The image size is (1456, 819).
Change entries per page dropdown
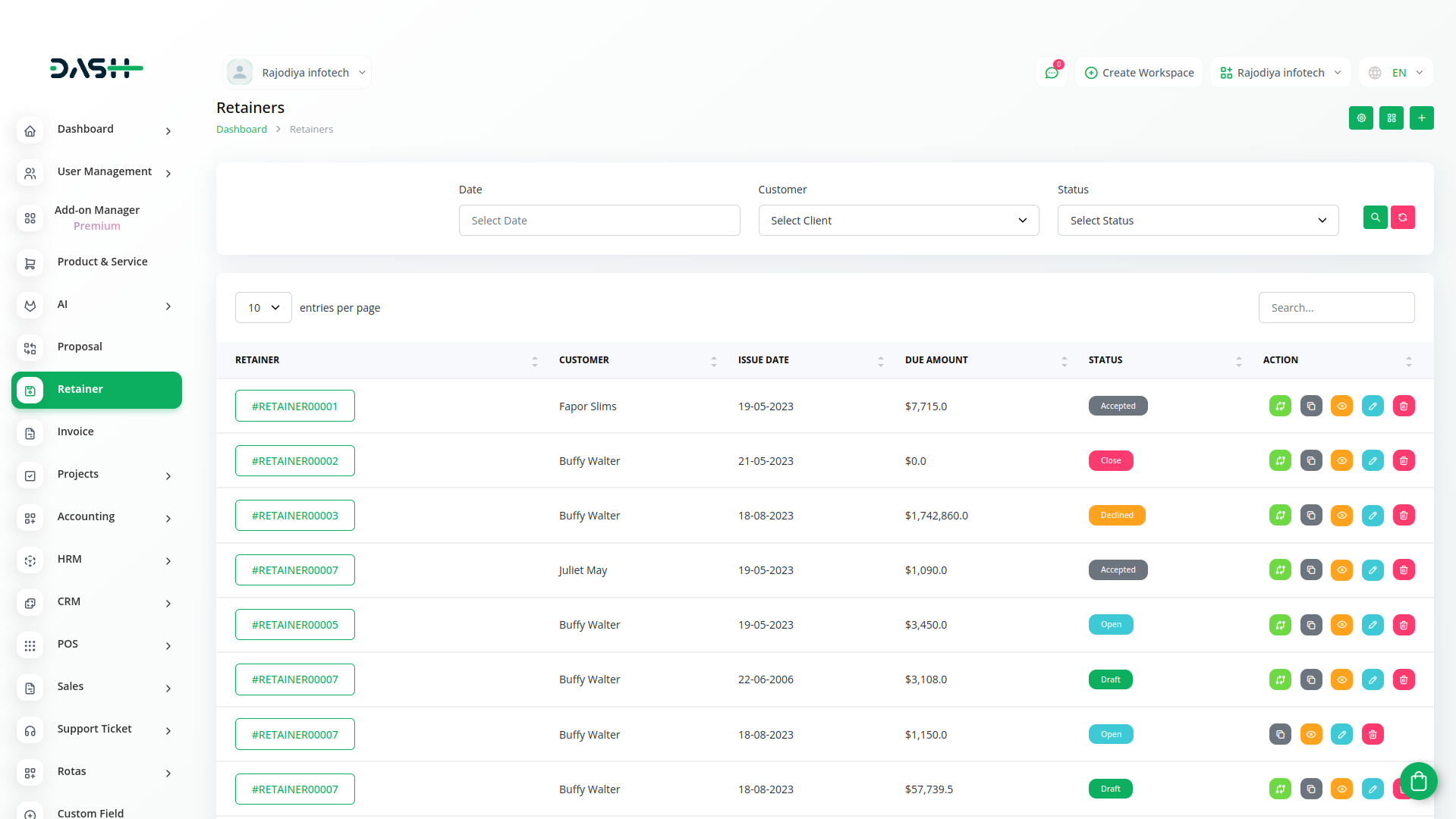263,308
